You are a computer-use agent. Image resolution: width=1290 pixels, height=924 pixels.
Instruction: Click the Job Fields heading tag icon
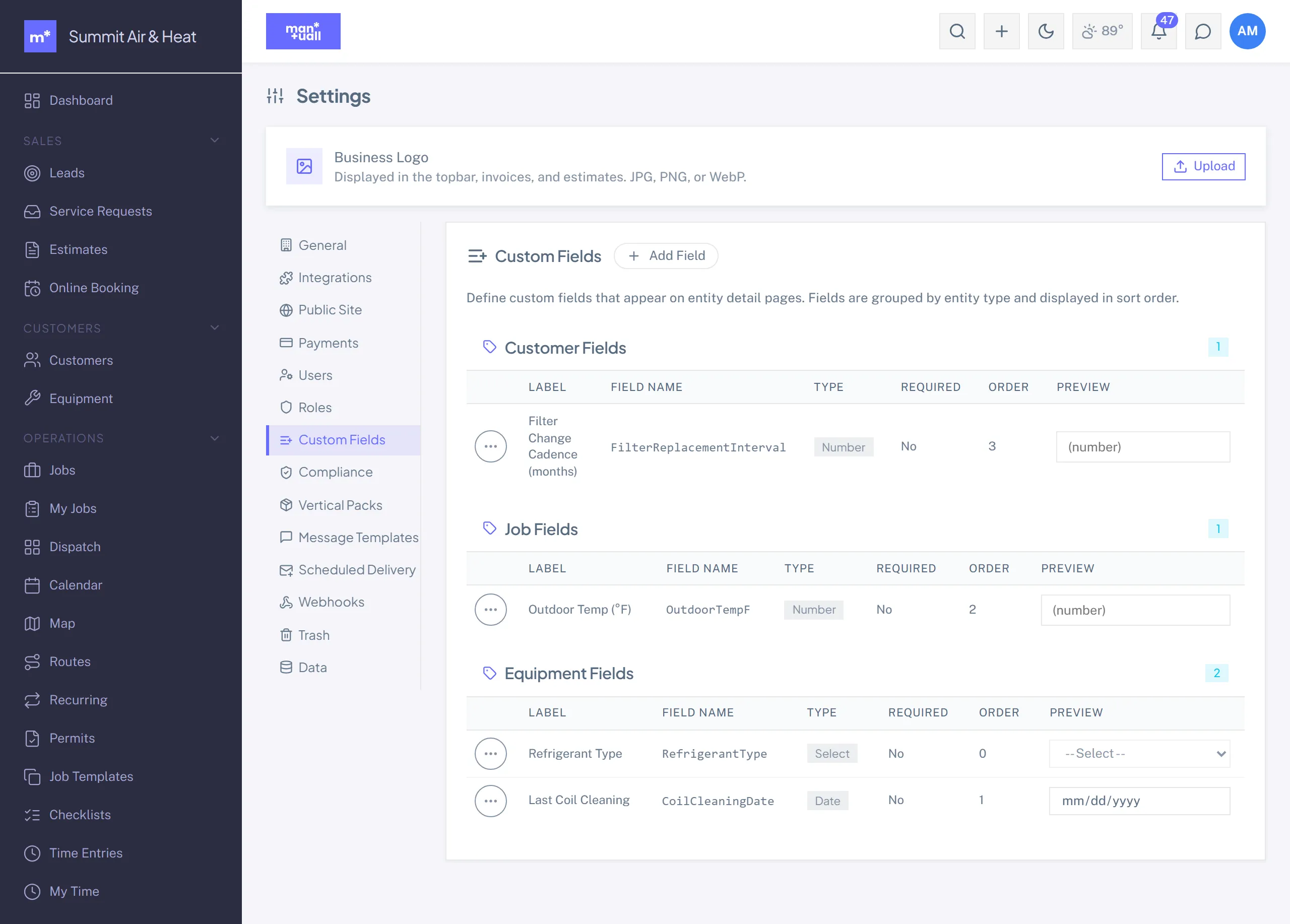coord(489,528)
